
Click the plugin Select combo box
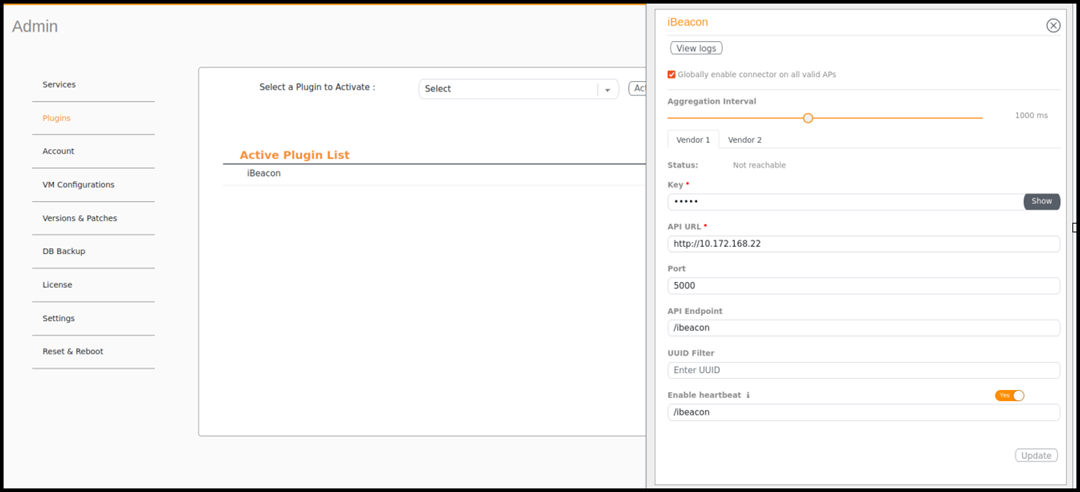point(519,89)
